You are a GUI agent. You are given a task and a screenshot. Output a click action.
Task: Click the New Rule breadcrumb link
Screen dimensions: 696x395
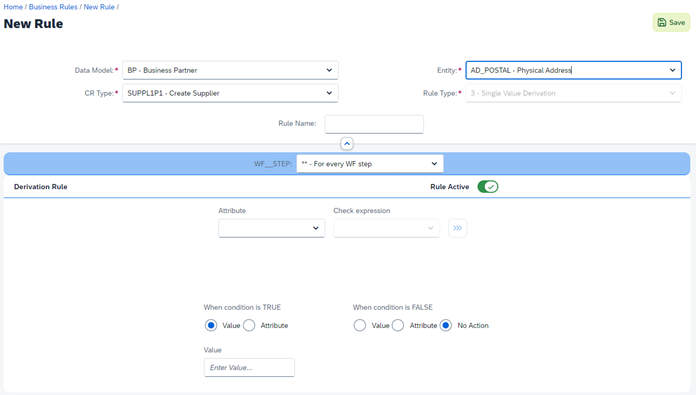coord(99,7)
